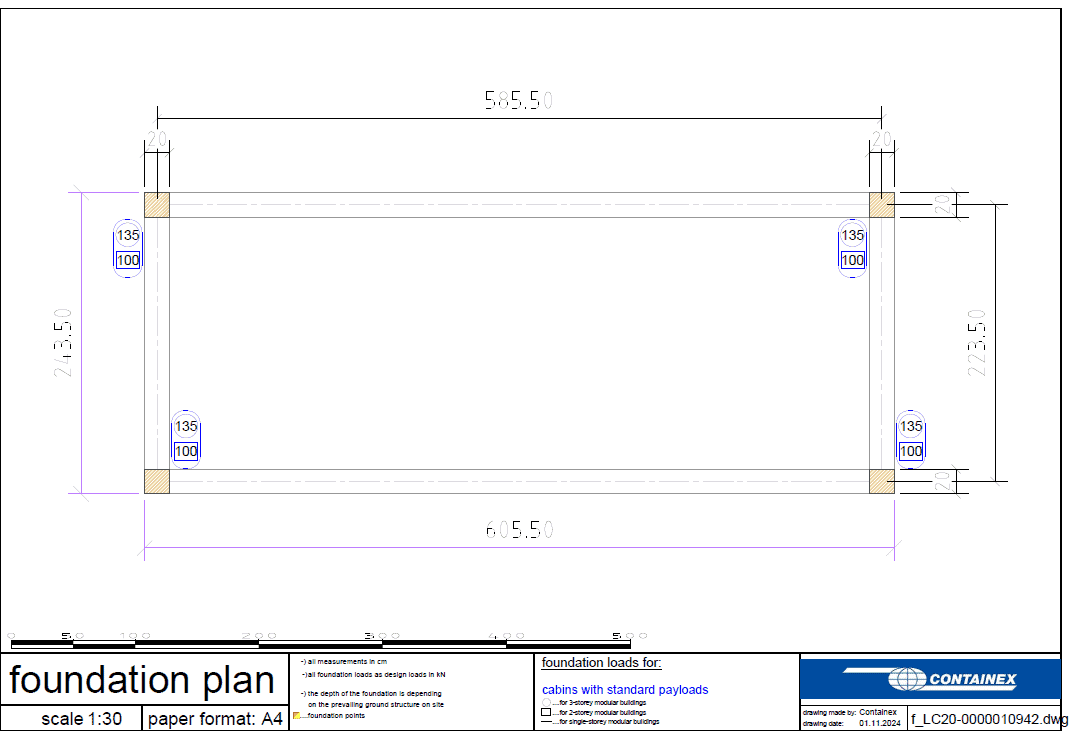
Task: Select the bottom-right hatched foundation point
Action: pos(882,481)
